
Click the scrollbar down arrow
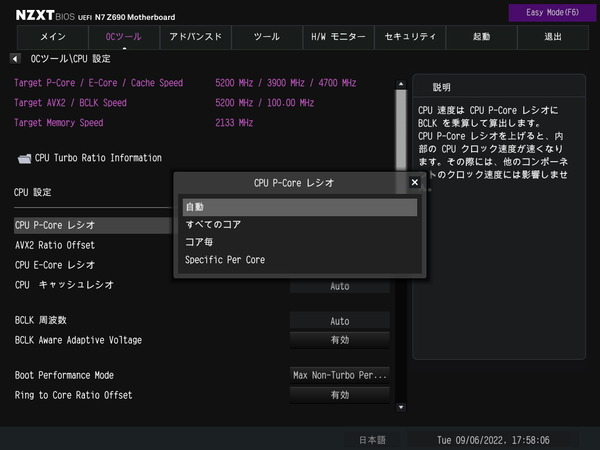point(401,407)
